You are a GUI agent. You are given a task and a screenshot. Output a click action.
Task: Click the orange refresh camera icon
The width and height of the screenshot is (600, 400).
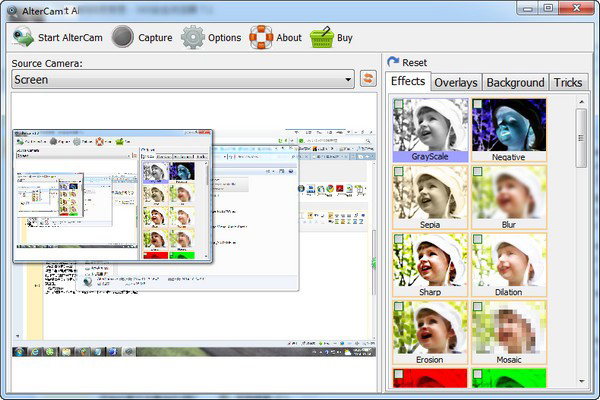[x=368, y=79]
